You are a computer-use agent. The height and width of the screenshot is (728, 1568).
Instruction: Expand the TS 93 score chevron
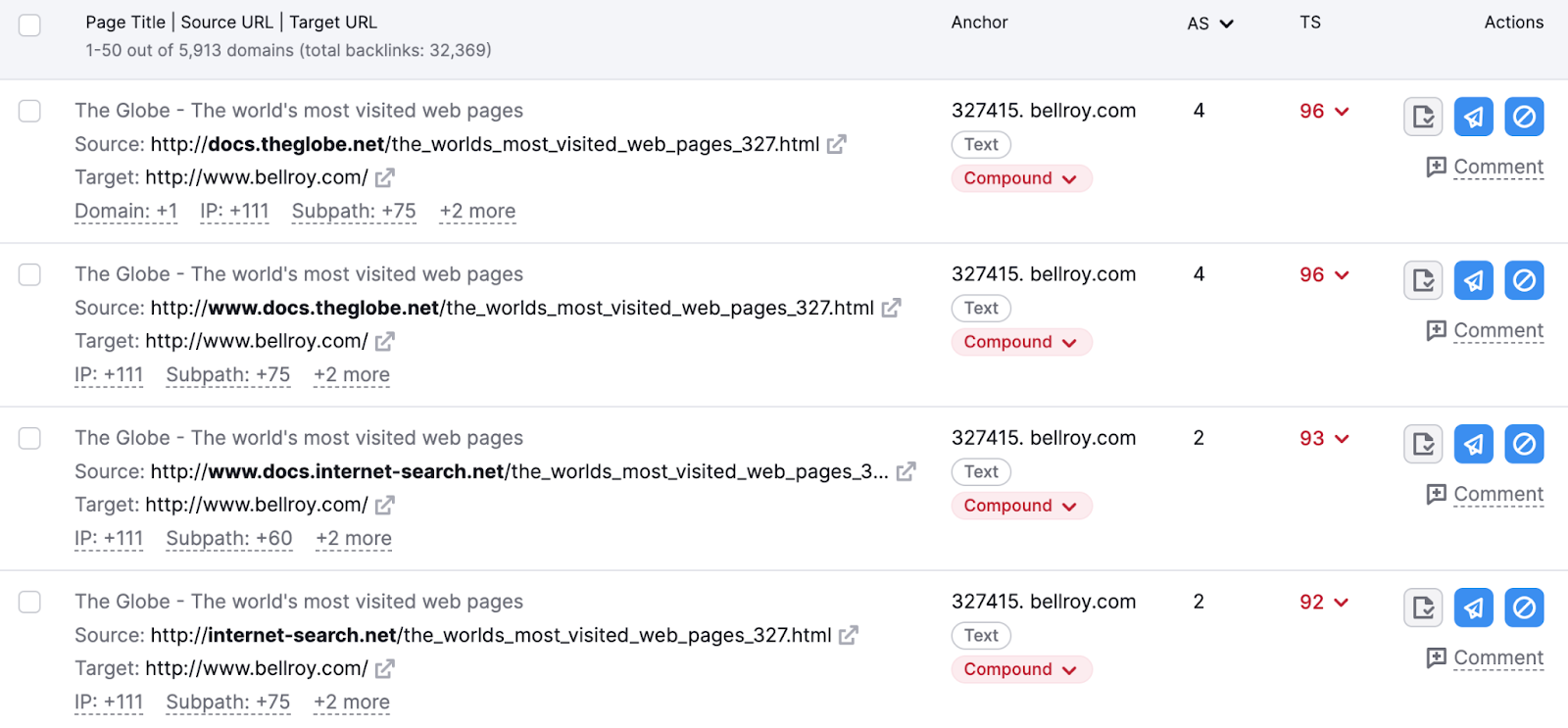(1342, 439)
